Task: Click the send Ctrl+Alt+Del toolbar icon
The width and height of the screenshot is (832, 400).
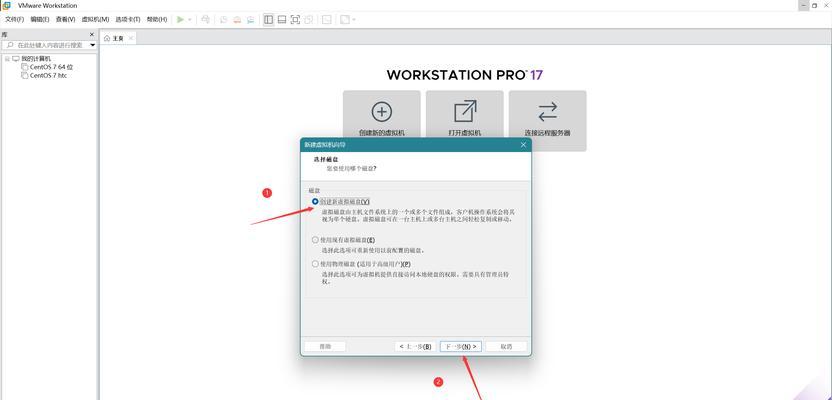Action: click(x=205, y=20)
